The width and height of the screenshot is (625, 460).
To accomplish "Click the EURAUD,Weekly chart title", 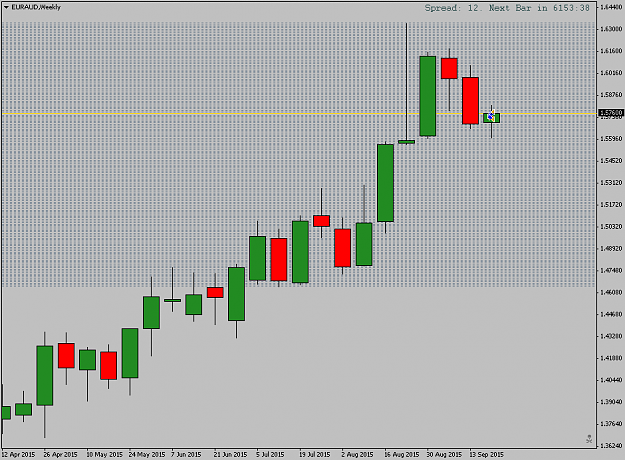I will click(x=36, y=7).
